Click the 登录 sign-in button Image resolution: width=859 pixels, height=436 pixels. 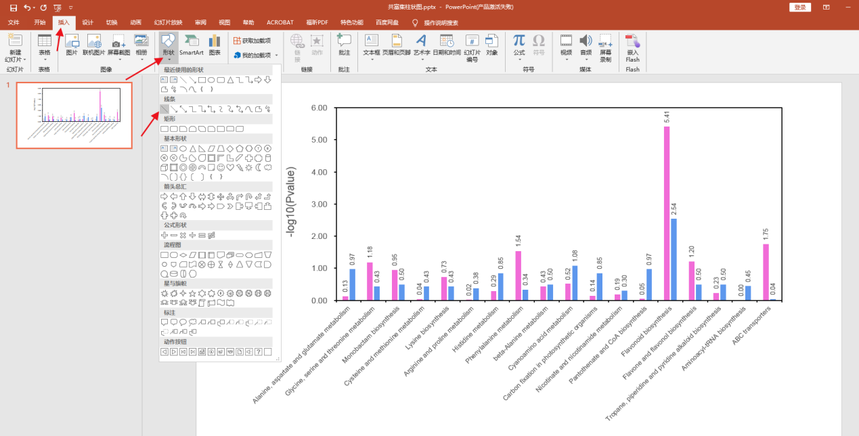click(x=800, y=7)
